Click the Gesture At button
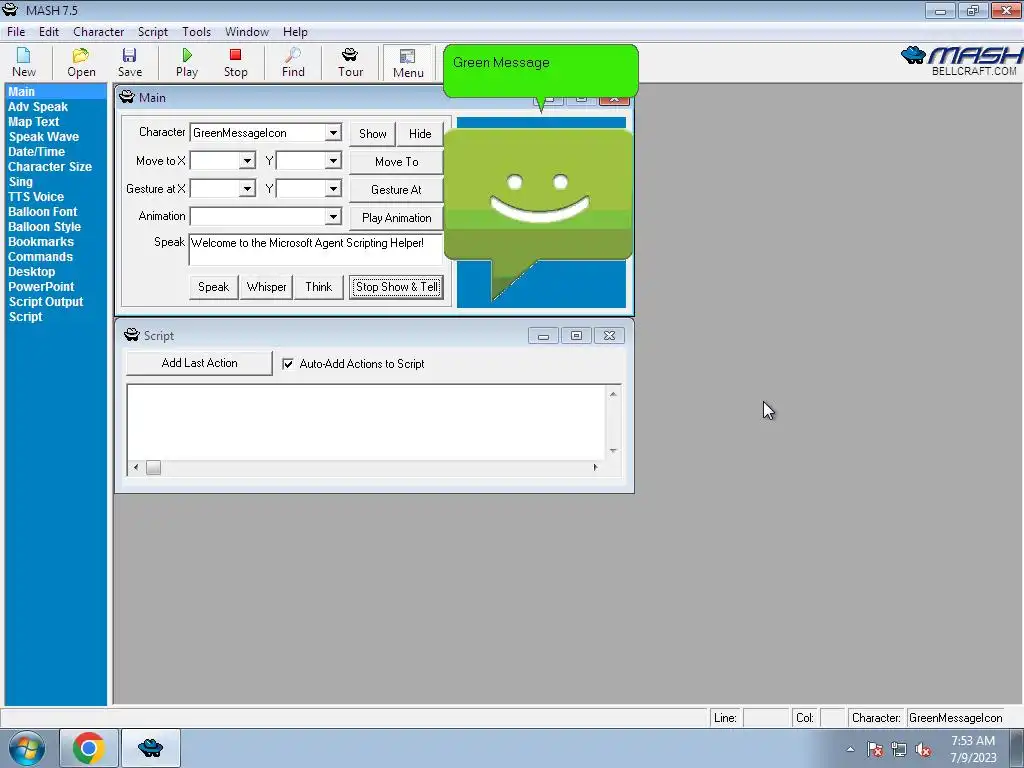1024x768 pixels. (396, 189)
